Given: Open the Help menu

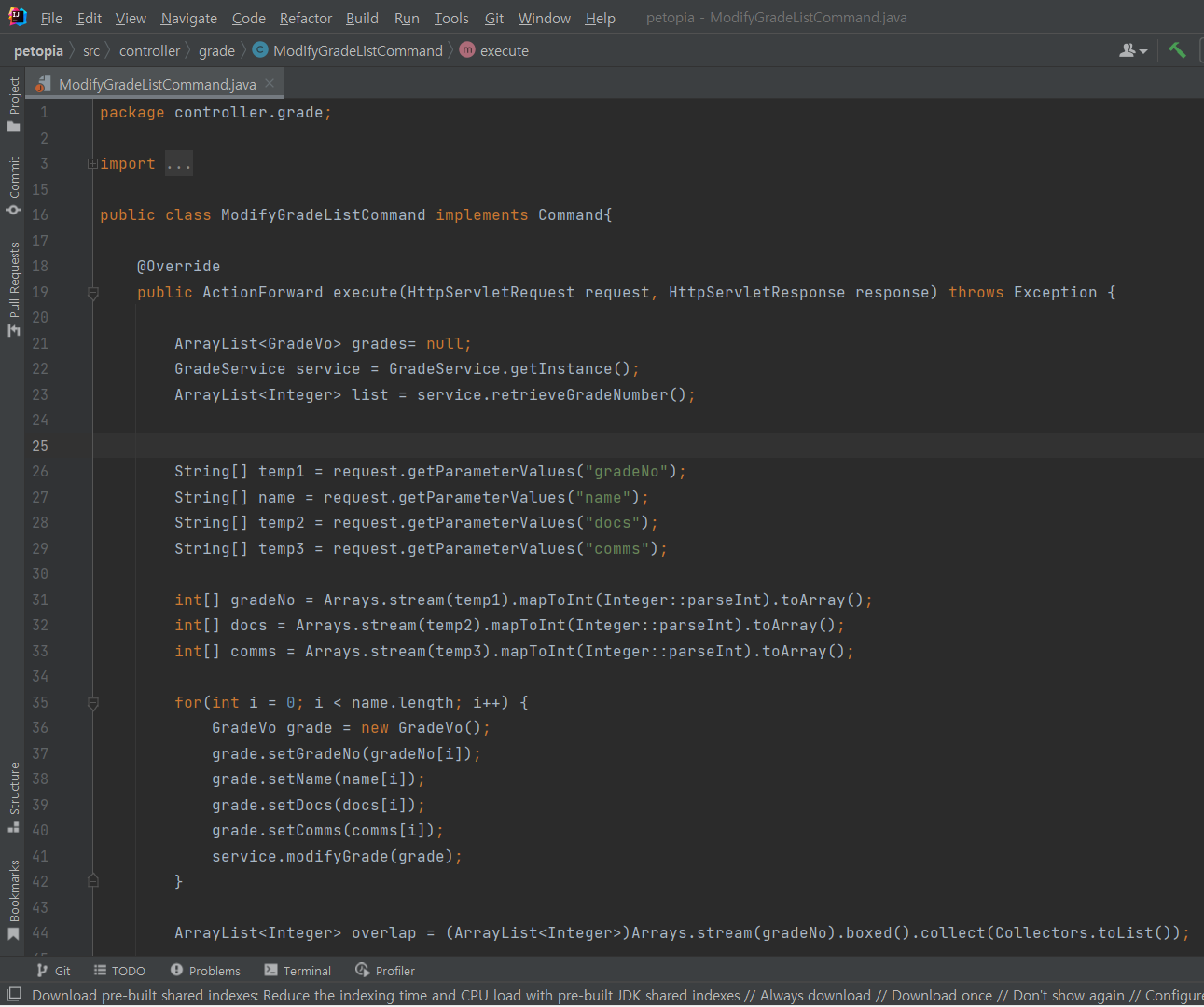Looking at the screenshot, I should click(x=600, y=18).
